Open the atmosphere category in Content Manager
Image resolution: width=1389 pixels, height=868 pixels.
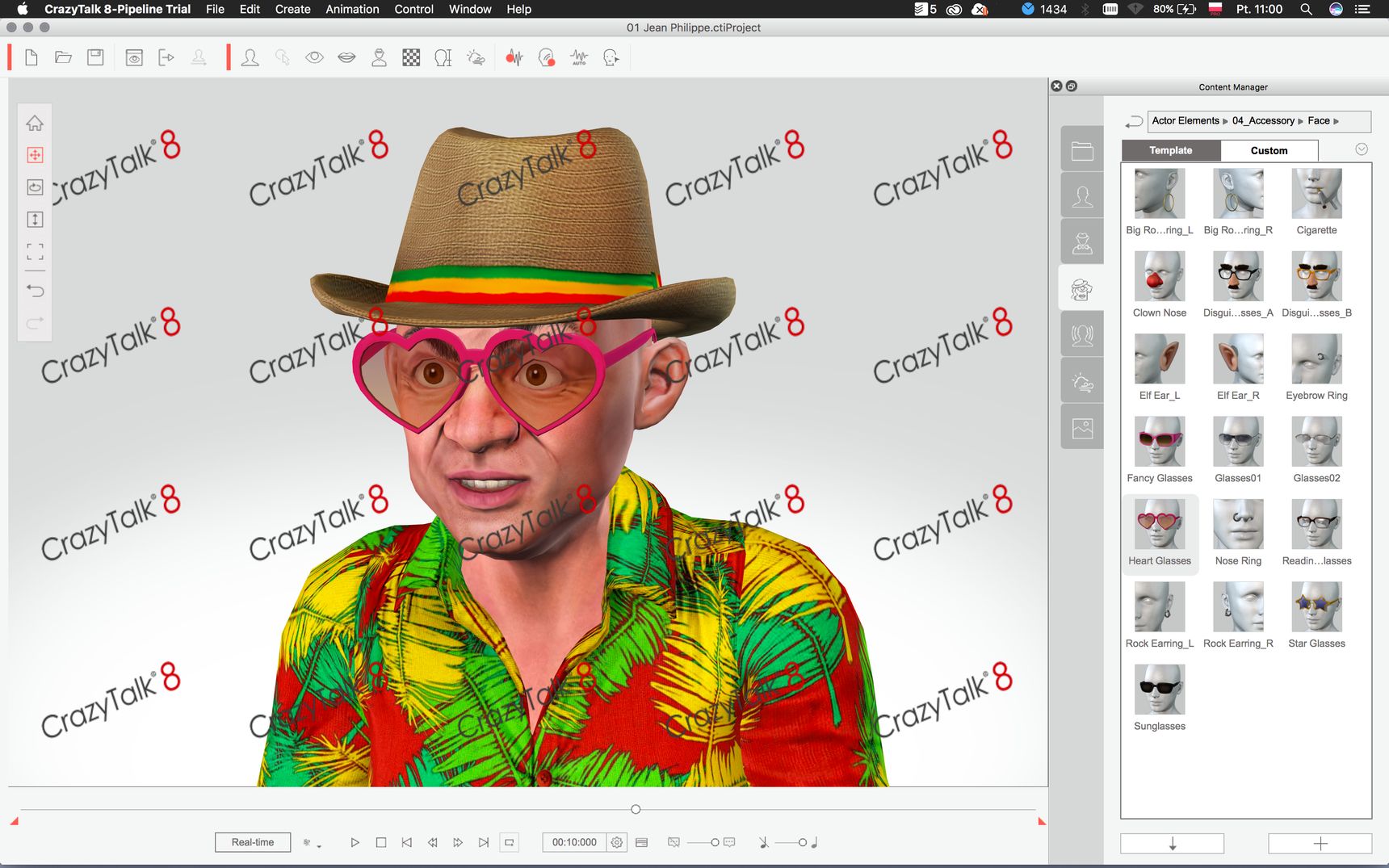click(x=1082, y=381)
